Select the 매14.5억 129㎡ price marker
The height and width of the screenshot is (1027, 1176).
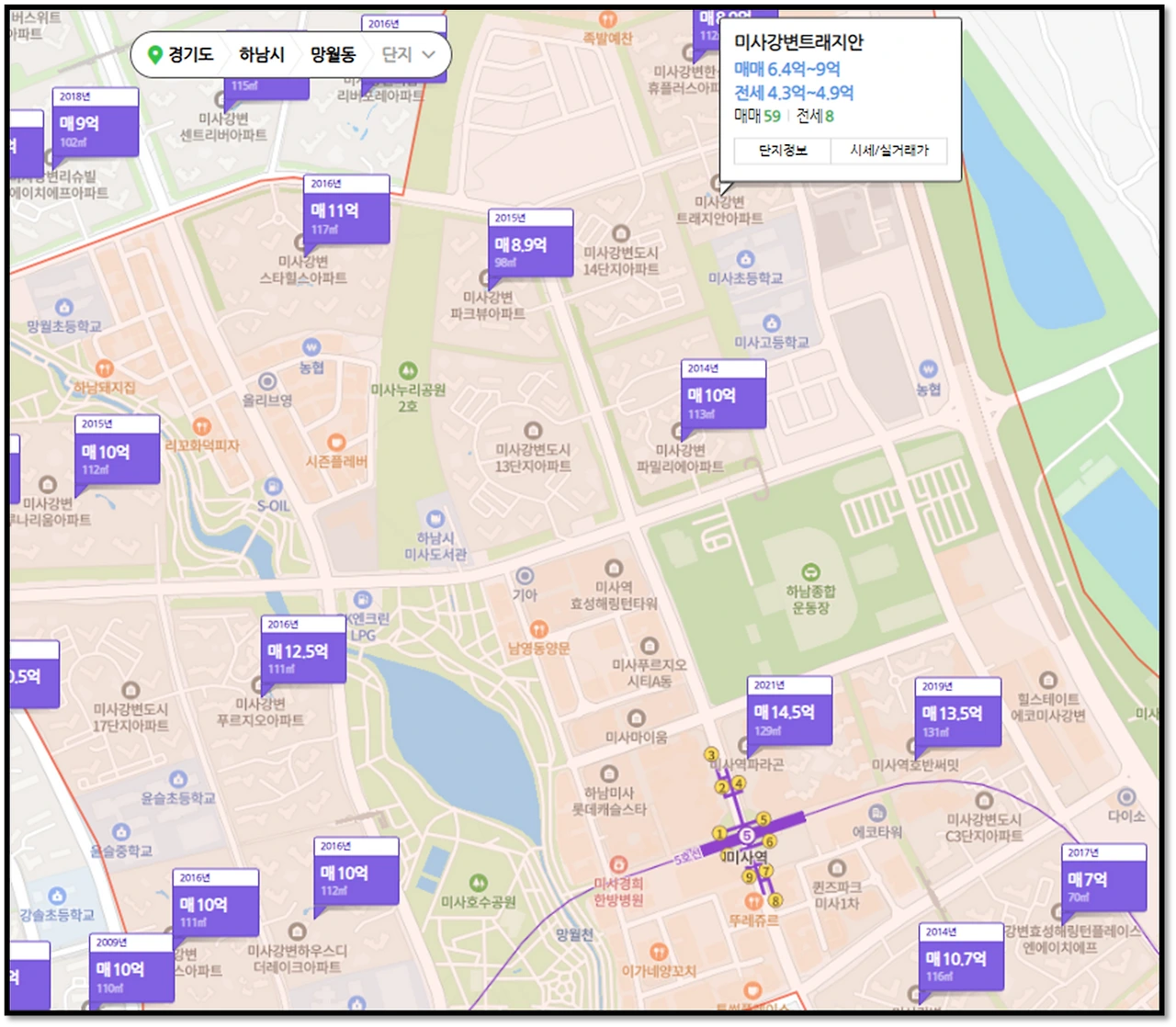click(789, 711)
